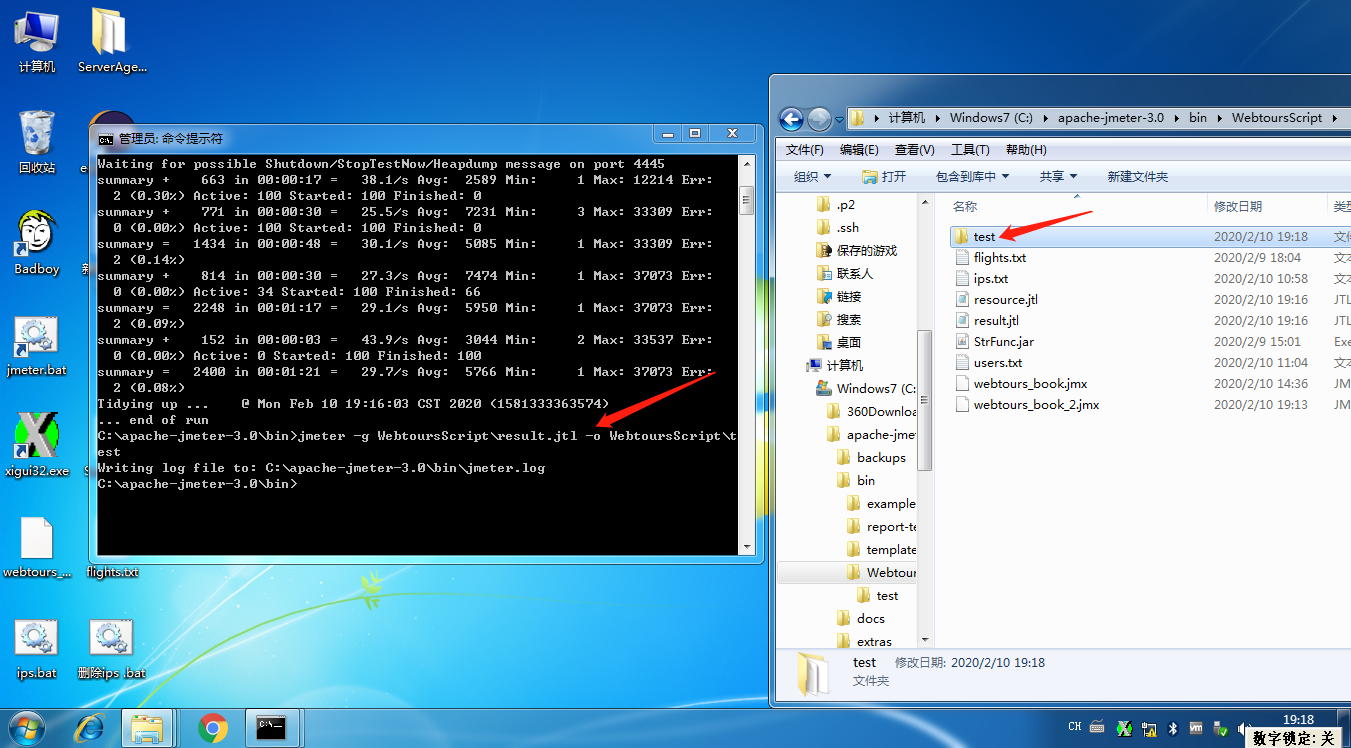Select the test folder in file list
Image resolution: width=1351 pixels, height=748 pixels.
pyautogui.click(x=984, y=237)
